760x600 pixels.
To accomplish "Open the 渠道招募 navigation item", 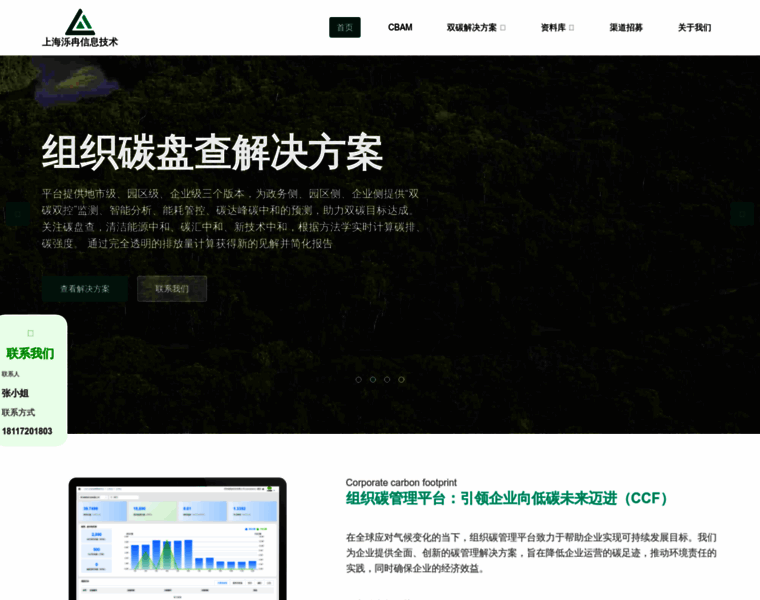I will click(x=626, y=28).
